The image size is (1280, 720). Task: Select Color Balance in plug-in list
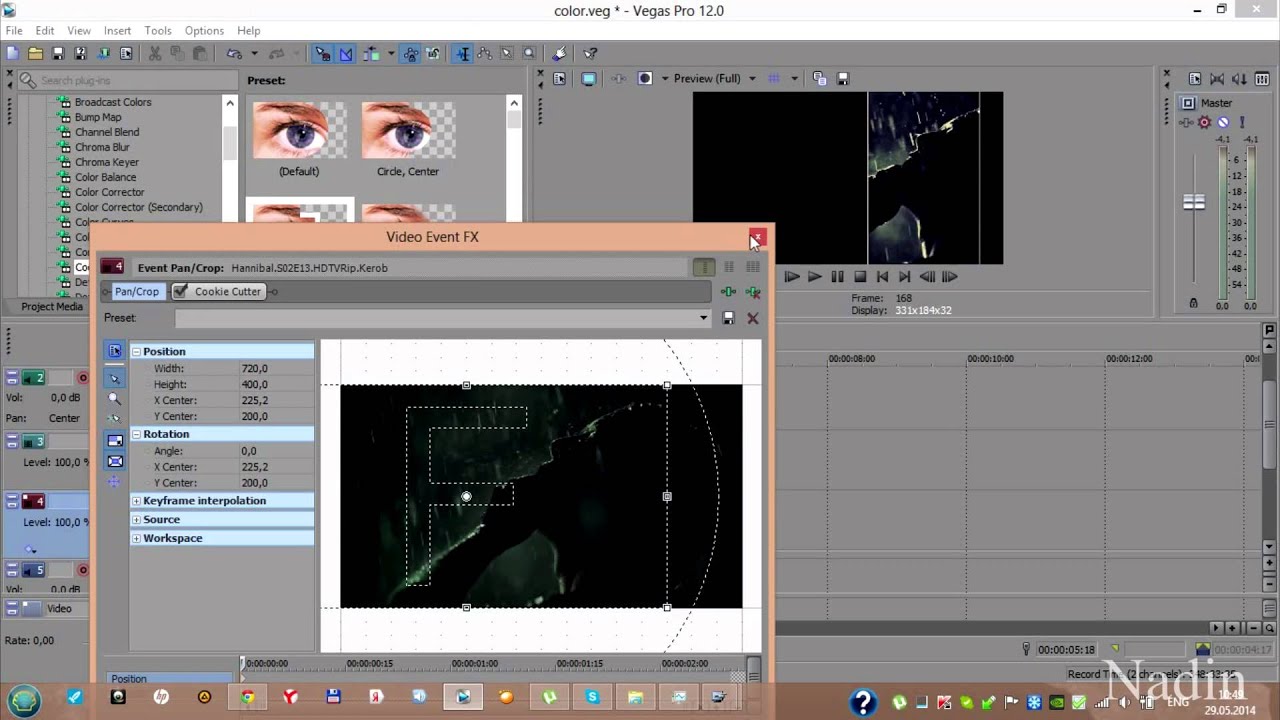click(105, 177)
